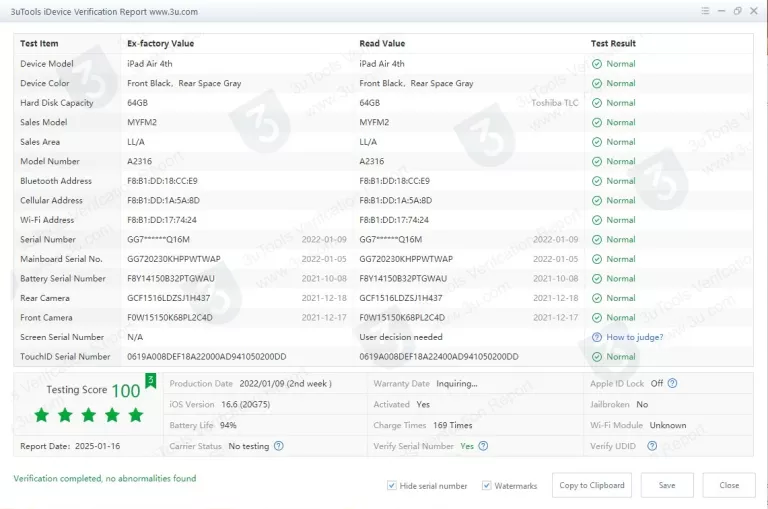The height and width of the screenshot is (509, 768).
Task: Restore the verification report window size
Action: pos(738,11)
